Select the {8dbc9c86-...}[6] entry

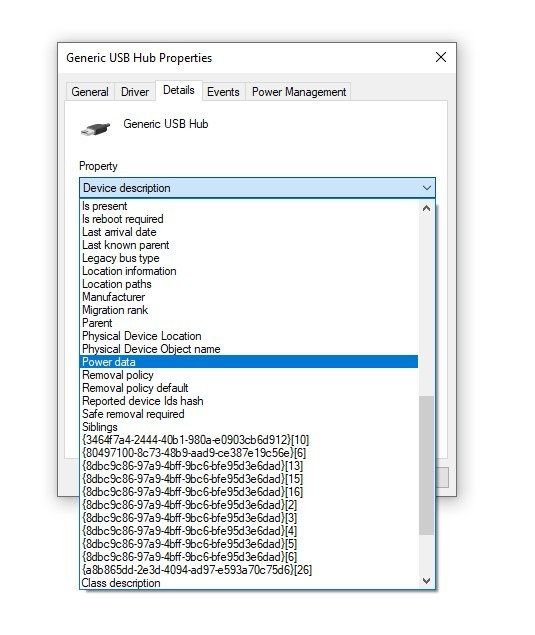click(249, 557)
